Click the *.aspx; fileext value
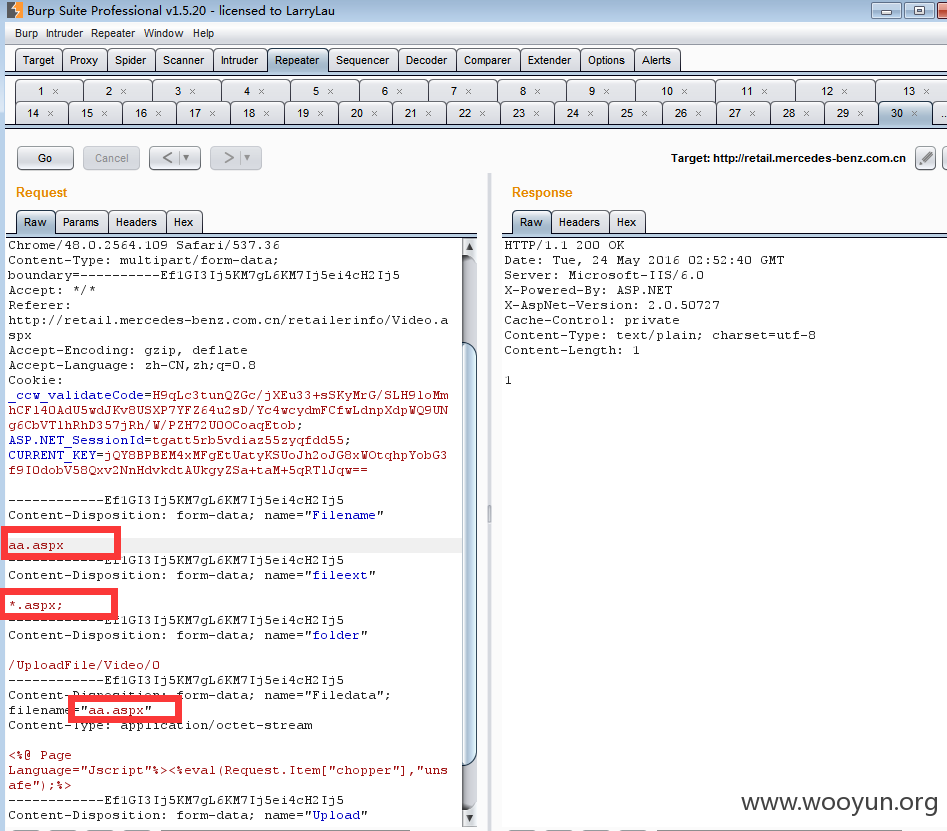 tap(36, 605)
